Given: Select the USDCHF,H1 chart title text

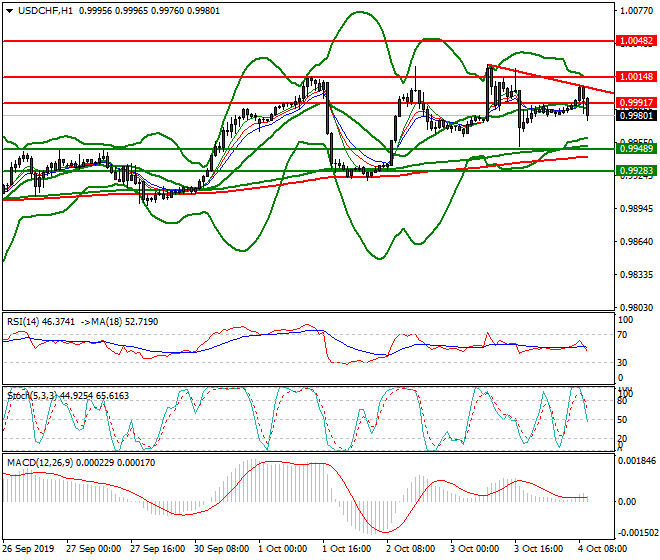Looking at the screenshot, I should click(x=45, y=11).
